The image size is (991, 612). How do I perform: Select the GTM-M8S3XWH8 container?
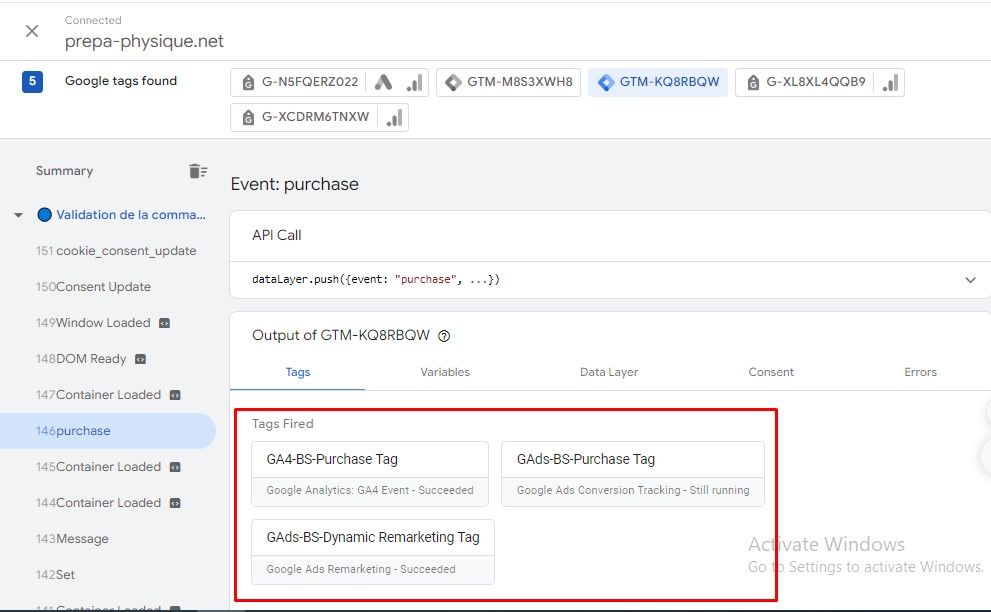[x=508, y=82]
